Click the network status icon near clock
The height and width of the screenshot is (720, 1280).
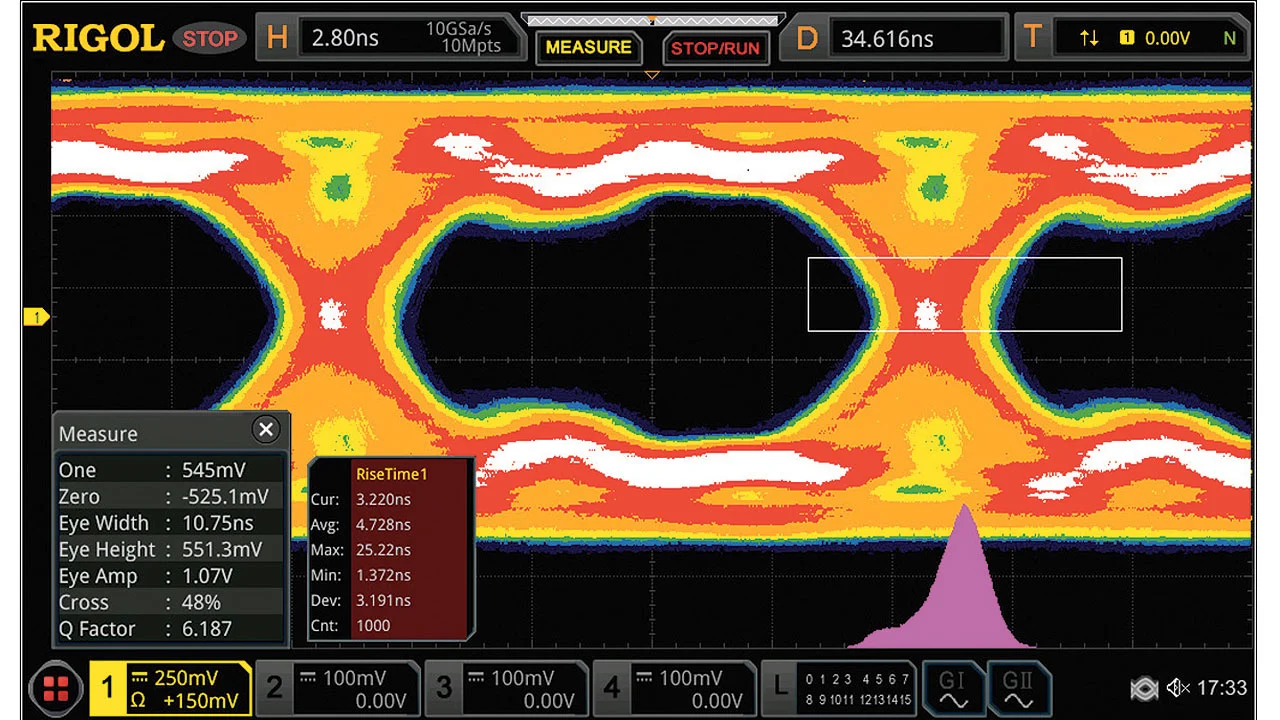click(x=1144, y=688)
